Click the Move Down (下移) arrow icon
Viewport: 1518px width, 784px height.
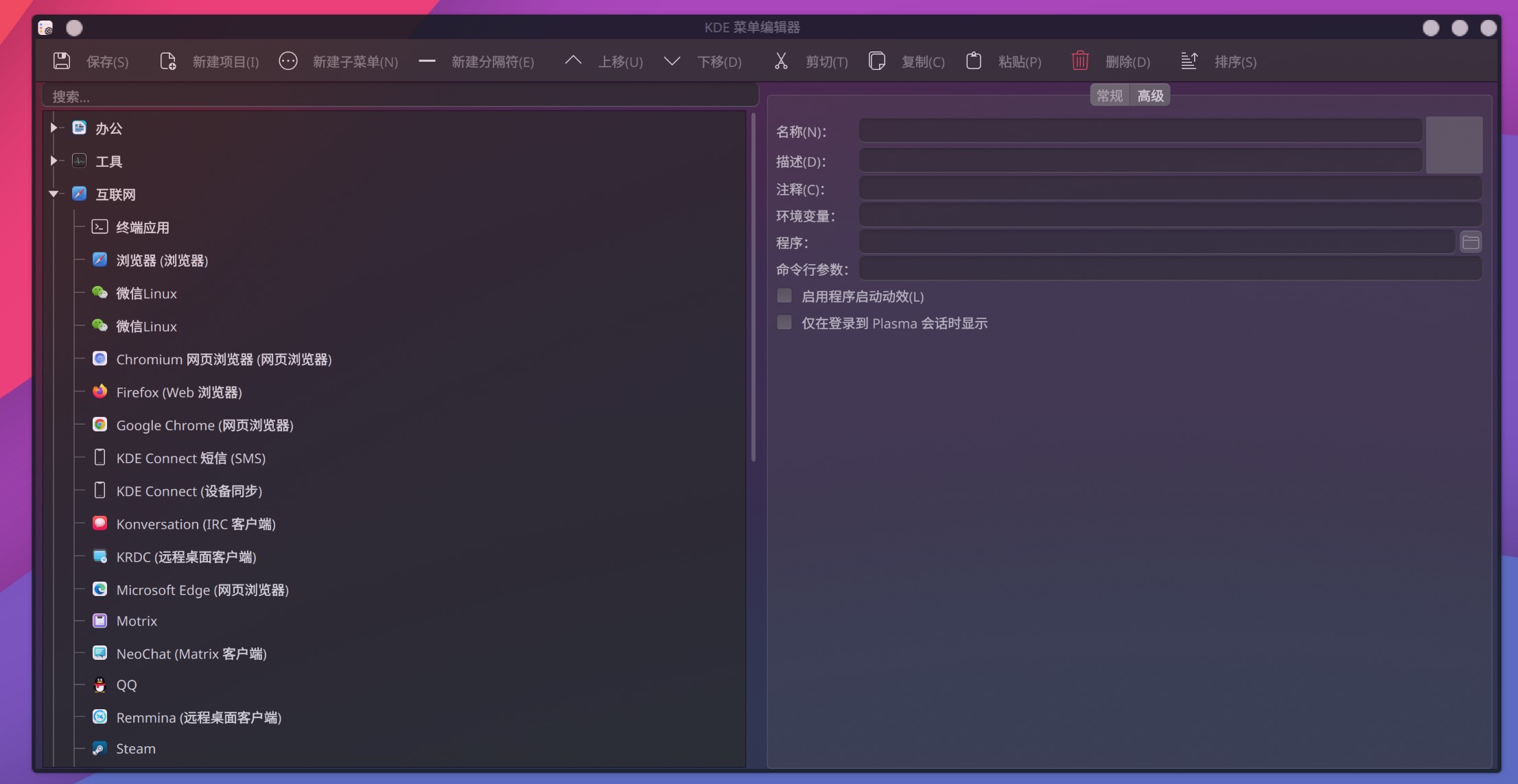(x=672, y=61)
